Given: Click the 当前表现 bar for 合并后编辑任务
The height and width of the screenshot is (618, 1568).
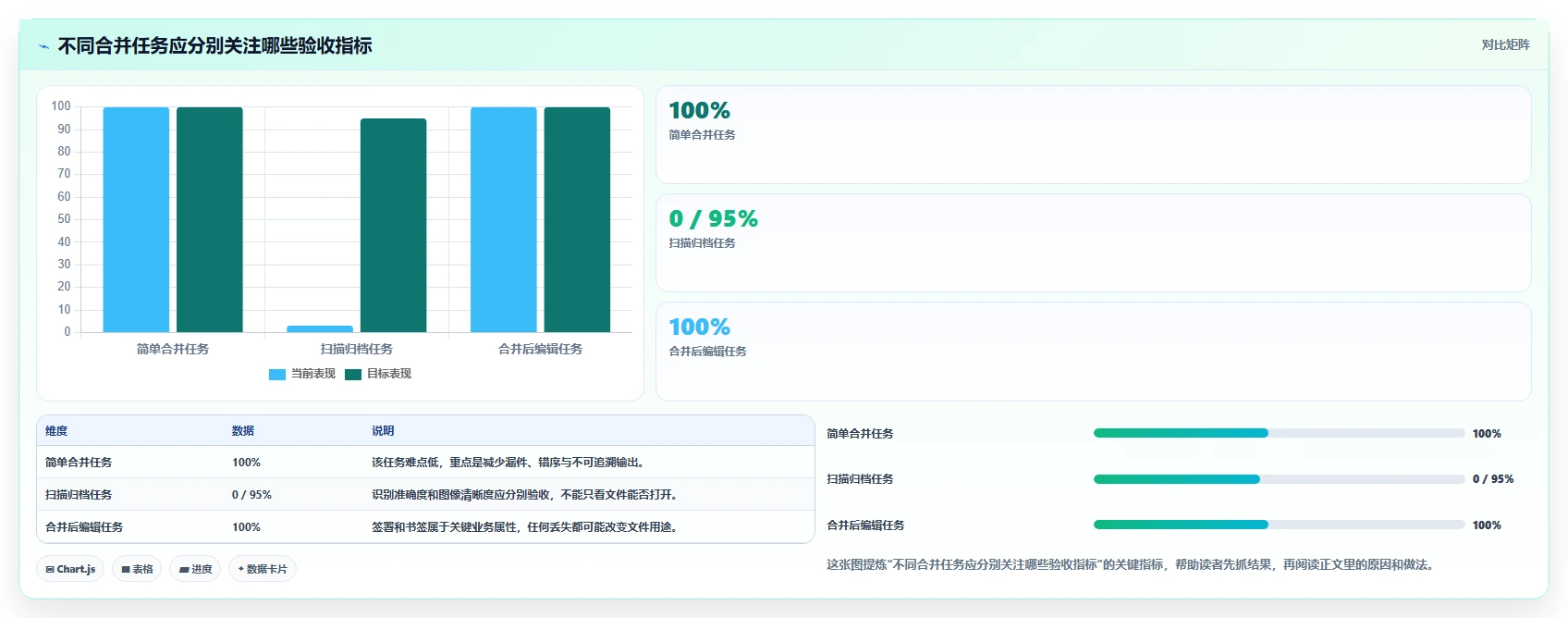Looking at the screenshot, I should point(504,219).
